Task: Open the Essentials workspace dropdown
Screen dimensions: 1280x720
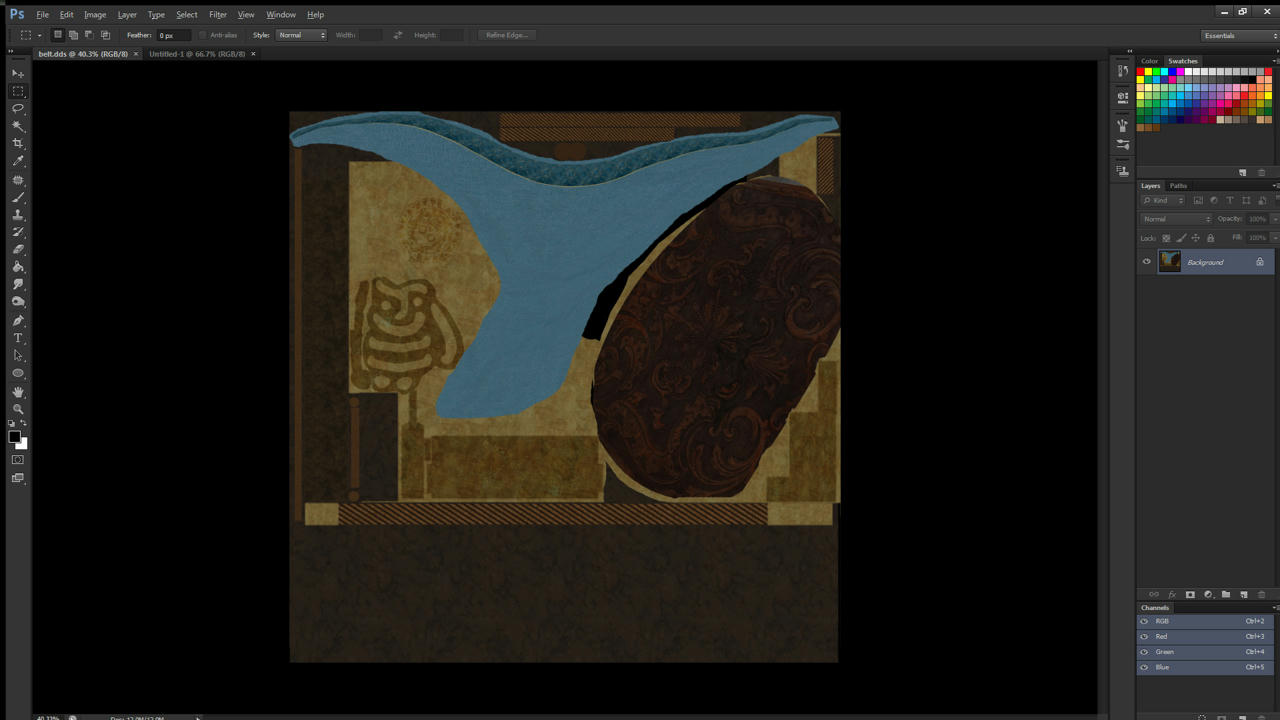Action: point(1240,35)
